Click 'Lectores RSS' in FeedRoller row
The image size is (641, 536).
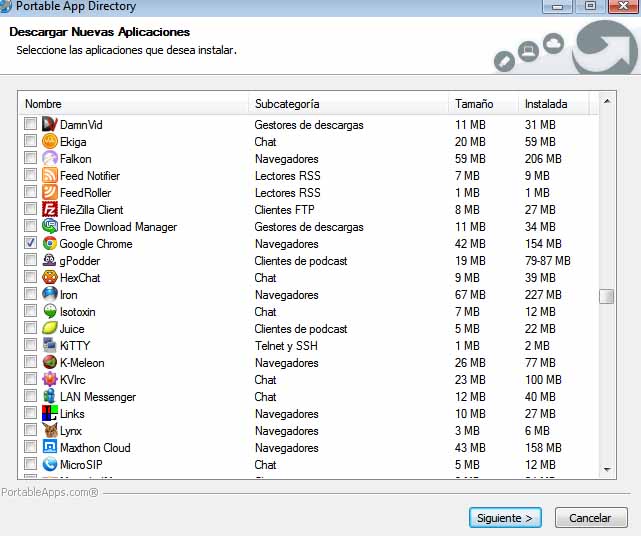(x=288, y=193)
